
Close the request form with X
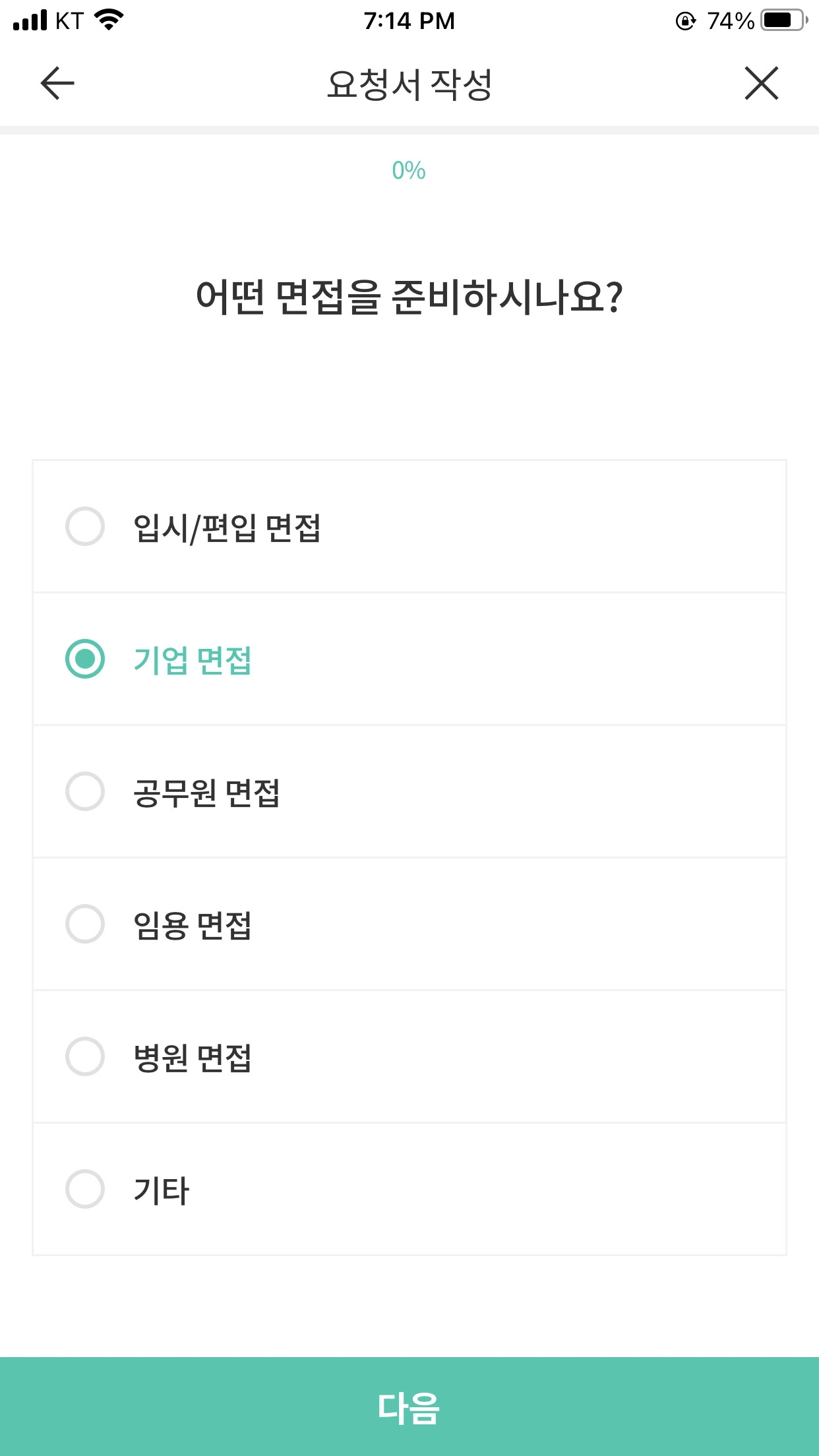click(762, 84)
